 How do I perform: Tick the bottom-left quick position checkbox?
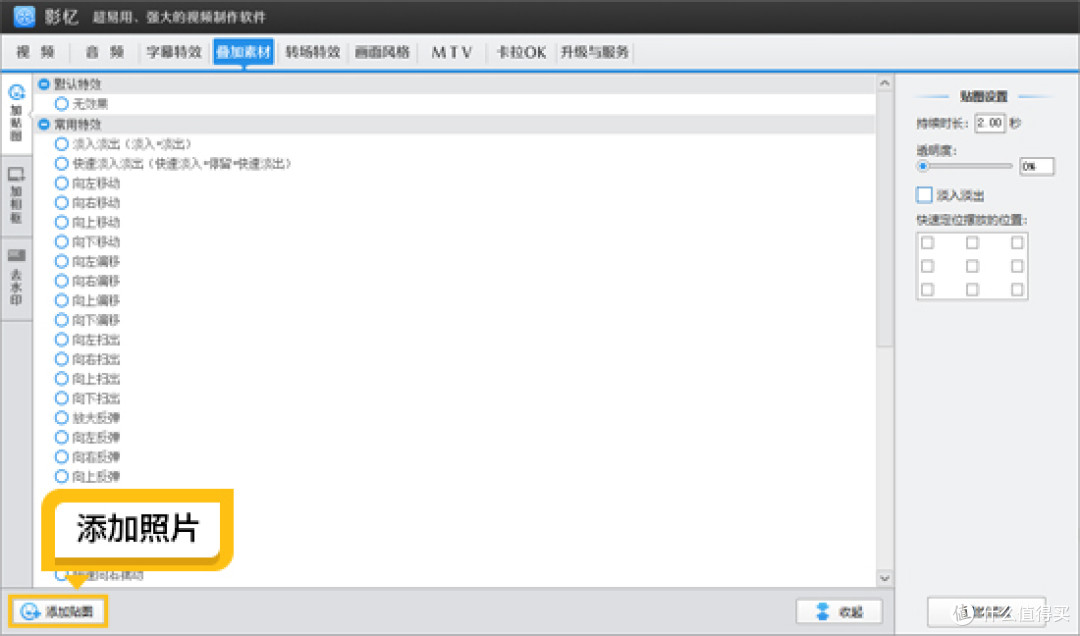point(928,289)
